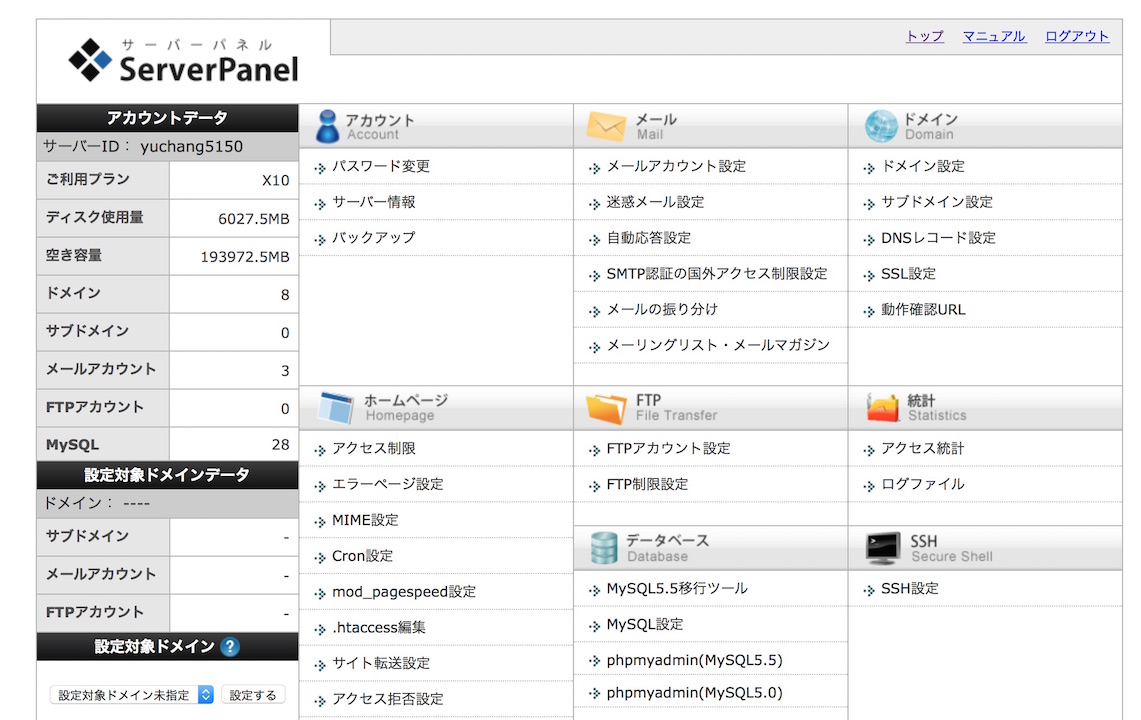The height and width of the screenshot is (720, 1141).
Task: Open ログファイル
Action: tap(922, 484)
